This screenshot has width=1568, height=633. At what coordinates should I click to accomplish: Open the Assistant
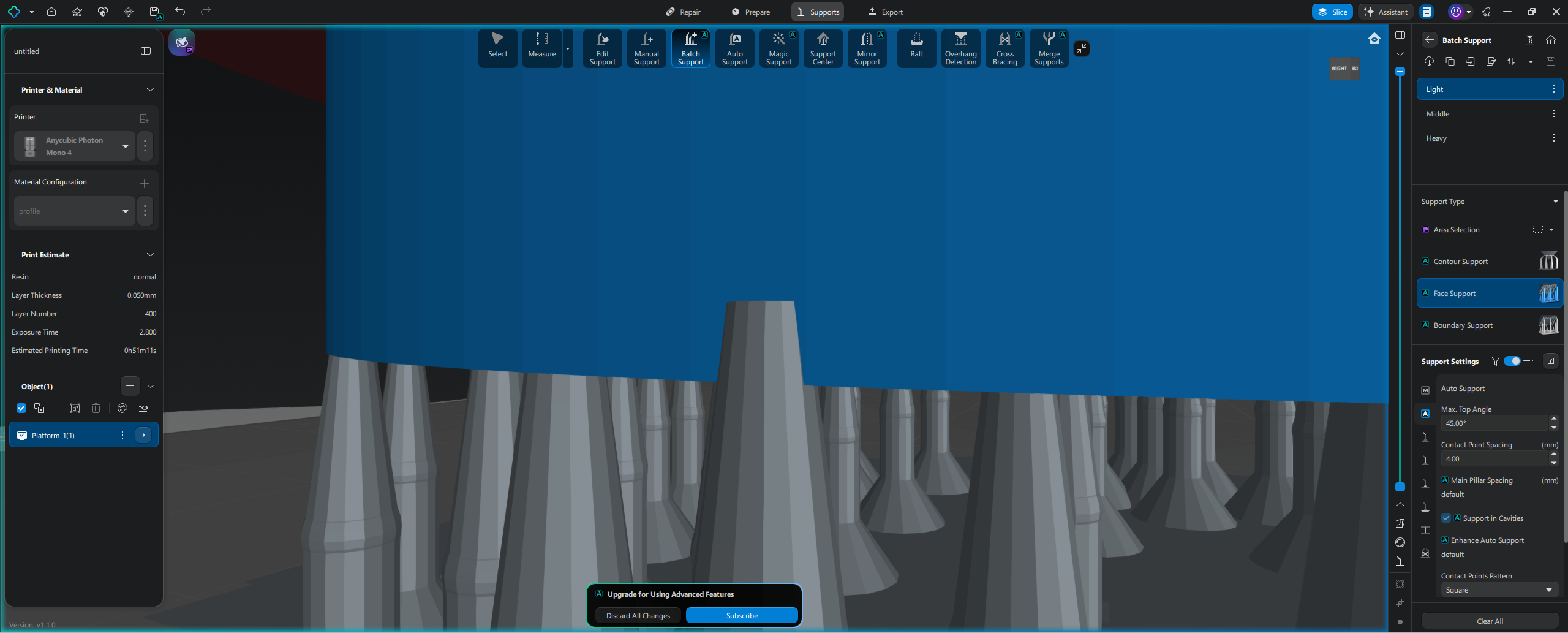coord(1386,12)
